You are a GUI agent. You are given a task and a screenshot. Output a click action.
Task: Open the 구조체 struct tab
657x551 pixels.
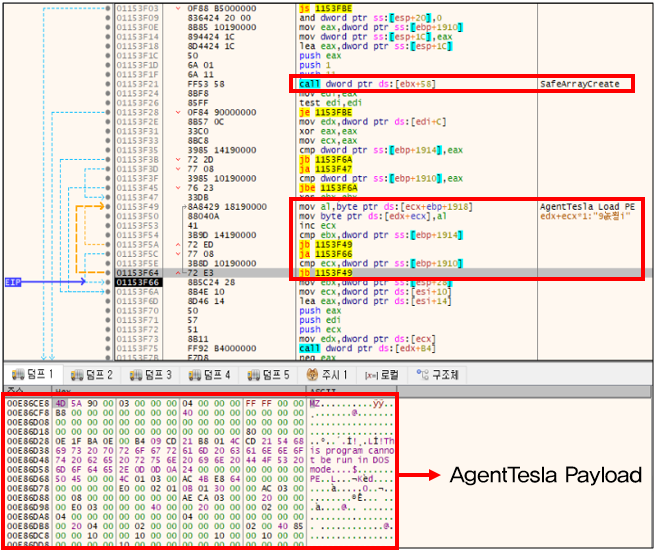tap(438, 375)
